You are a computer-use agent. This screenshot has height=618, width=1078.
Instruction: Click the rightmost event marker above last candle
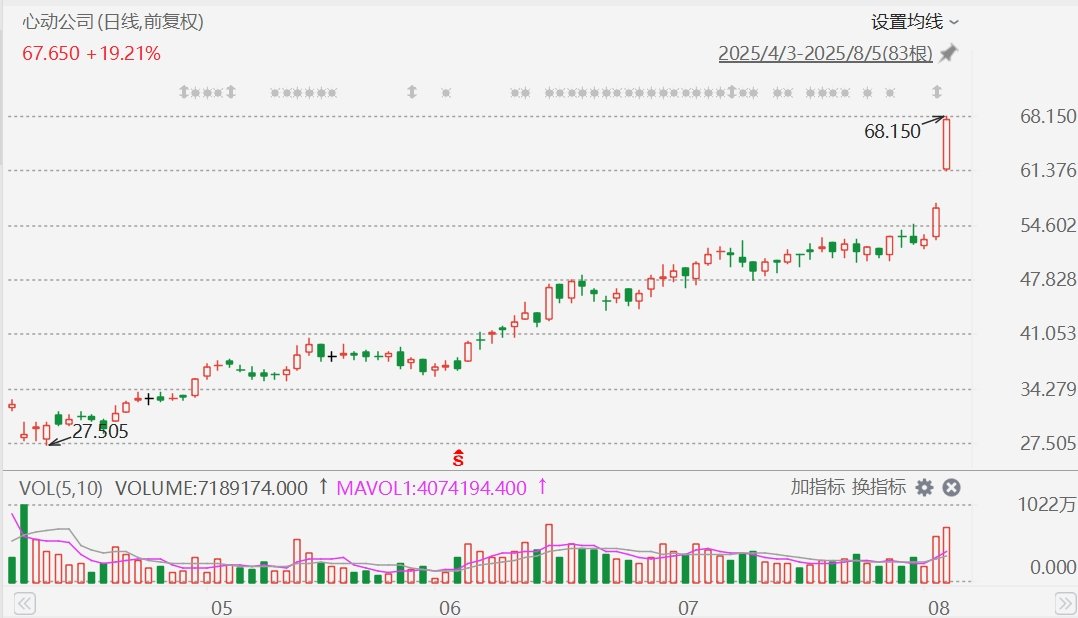tap(936, 91)
